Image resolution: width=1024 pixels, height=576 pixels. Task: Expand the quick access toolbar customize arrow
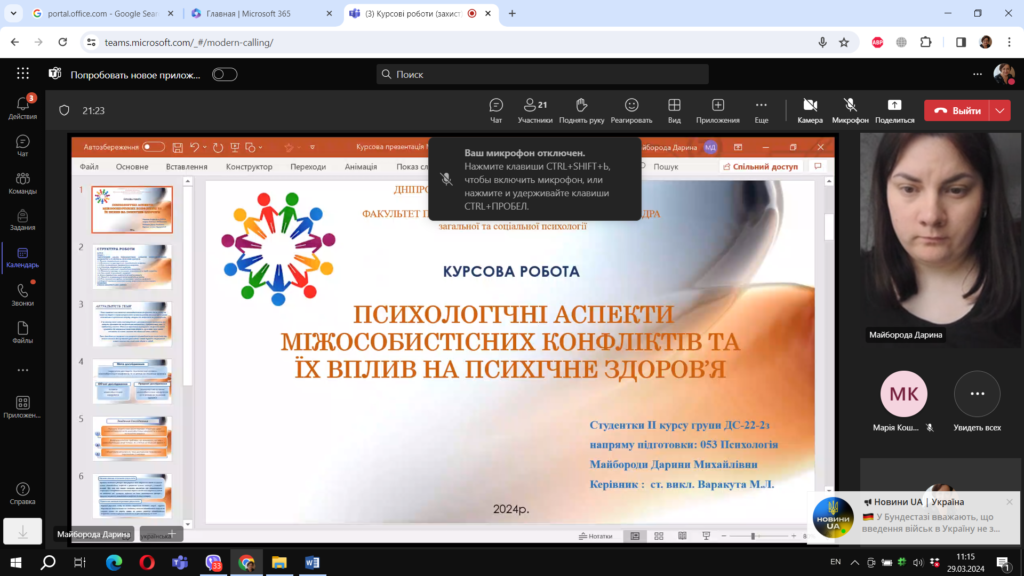(312, 148)
